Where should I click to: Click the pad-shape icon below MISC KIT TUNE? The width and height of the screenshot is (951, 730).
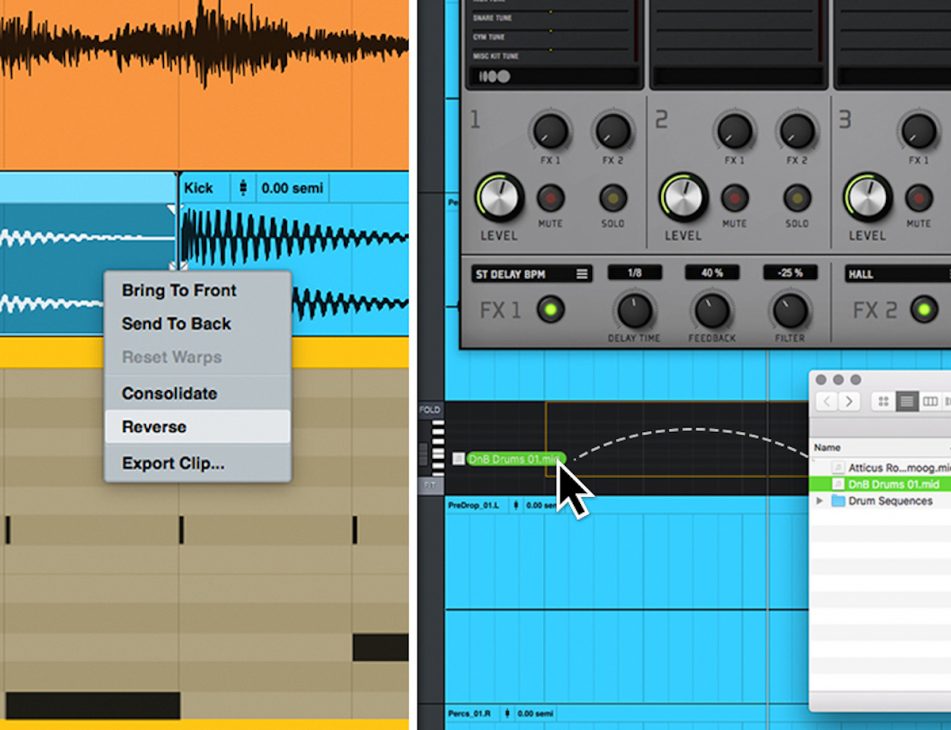pos(494,76)
